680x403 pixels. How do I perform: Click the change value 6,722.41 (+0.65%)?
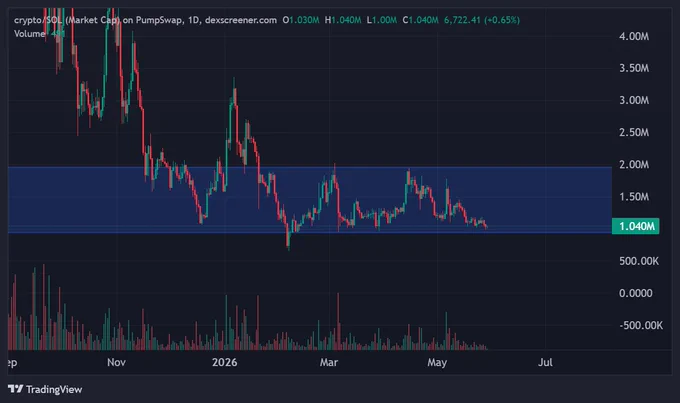coord(482,20)
